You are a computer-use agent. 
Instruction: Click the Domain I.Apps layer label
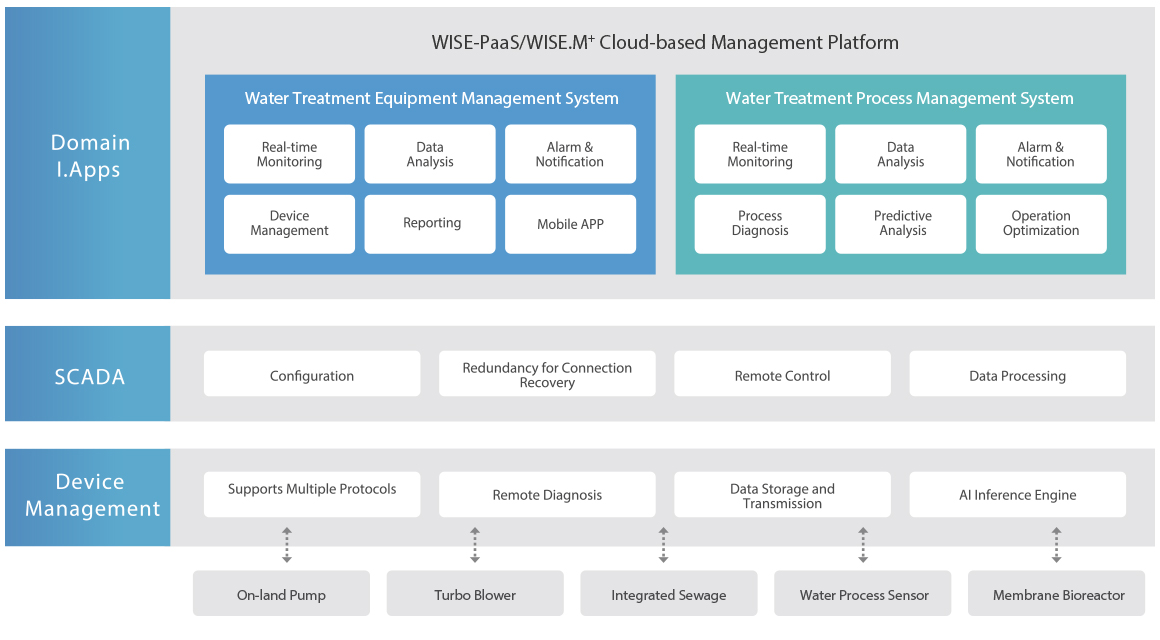tap(87, 153)
